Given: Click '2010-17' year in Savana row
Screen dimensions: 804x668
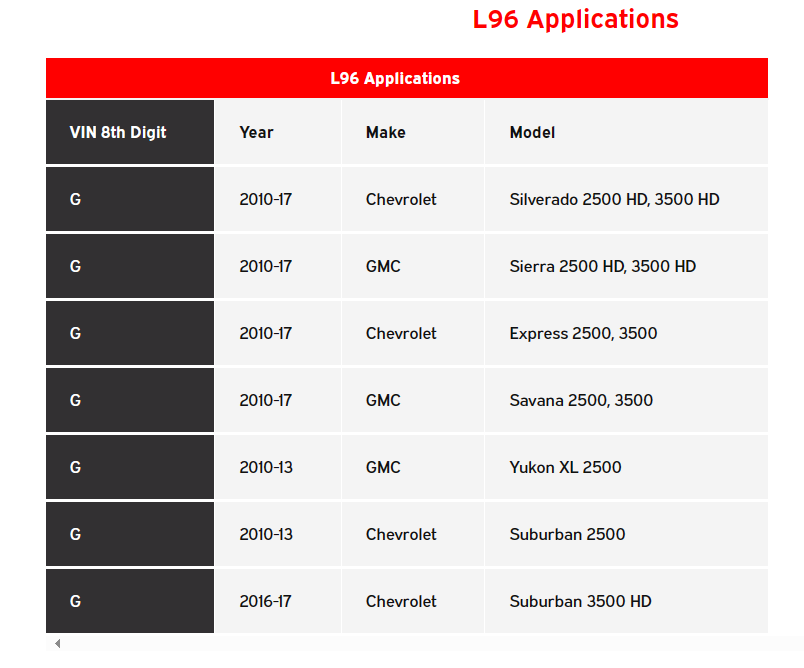Looking at the screenshot, I should point(278,400).
